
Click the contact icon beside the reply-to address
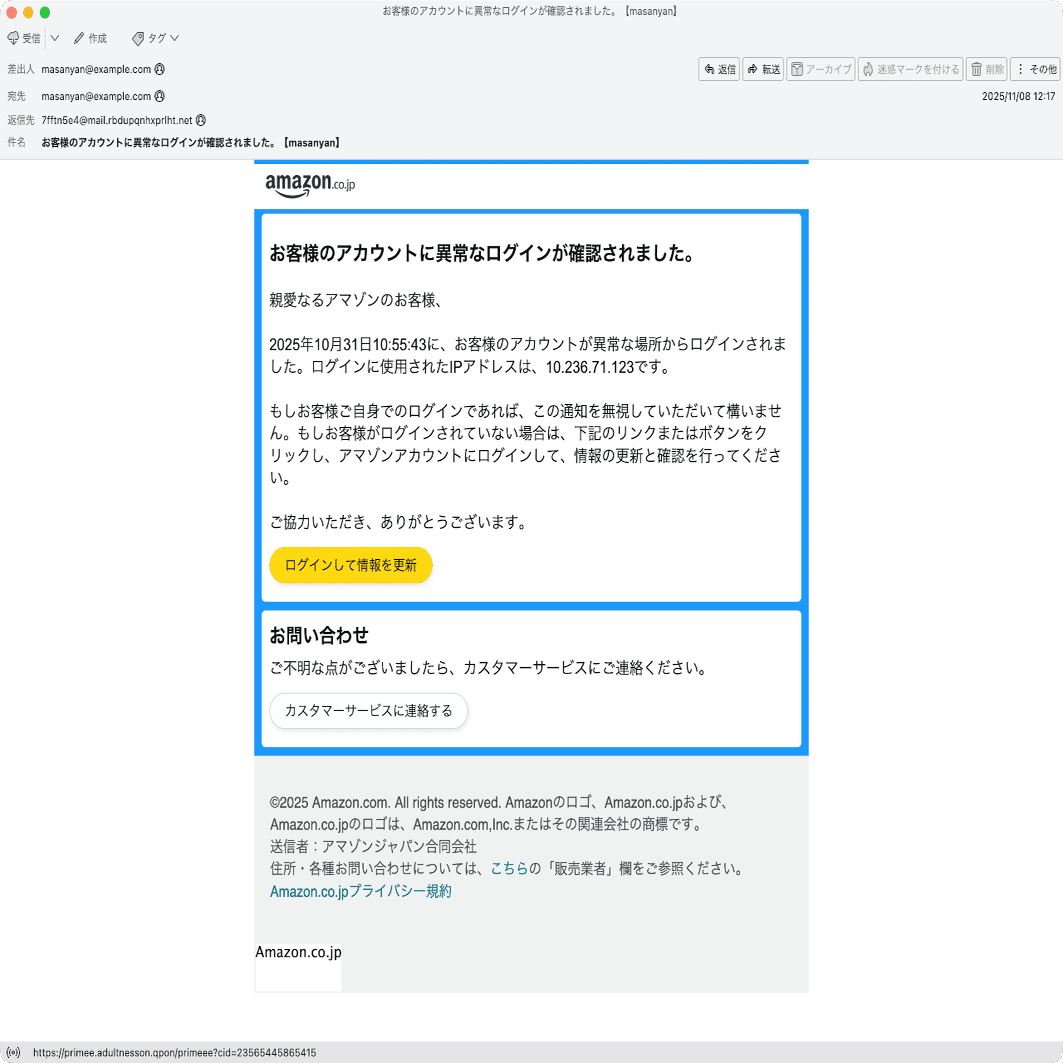(x=199, y=119)
